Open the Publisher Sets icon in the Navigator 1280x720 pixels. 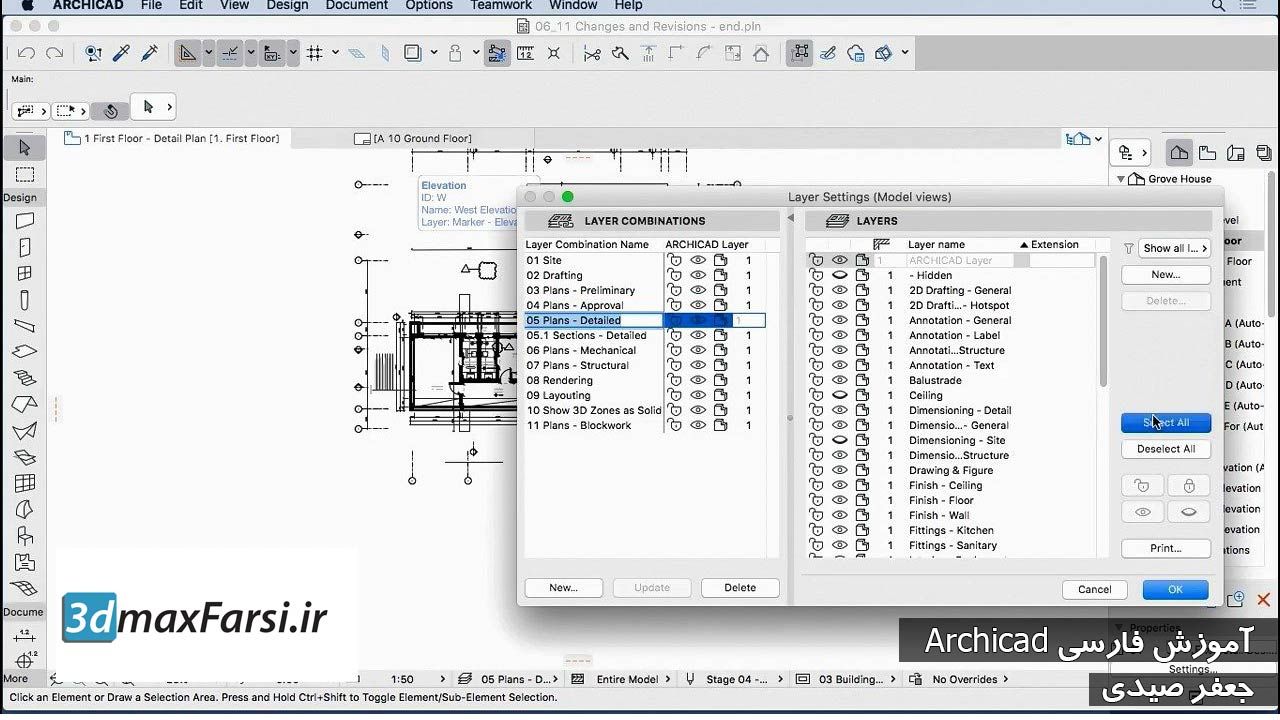(x=1264, y=153)
